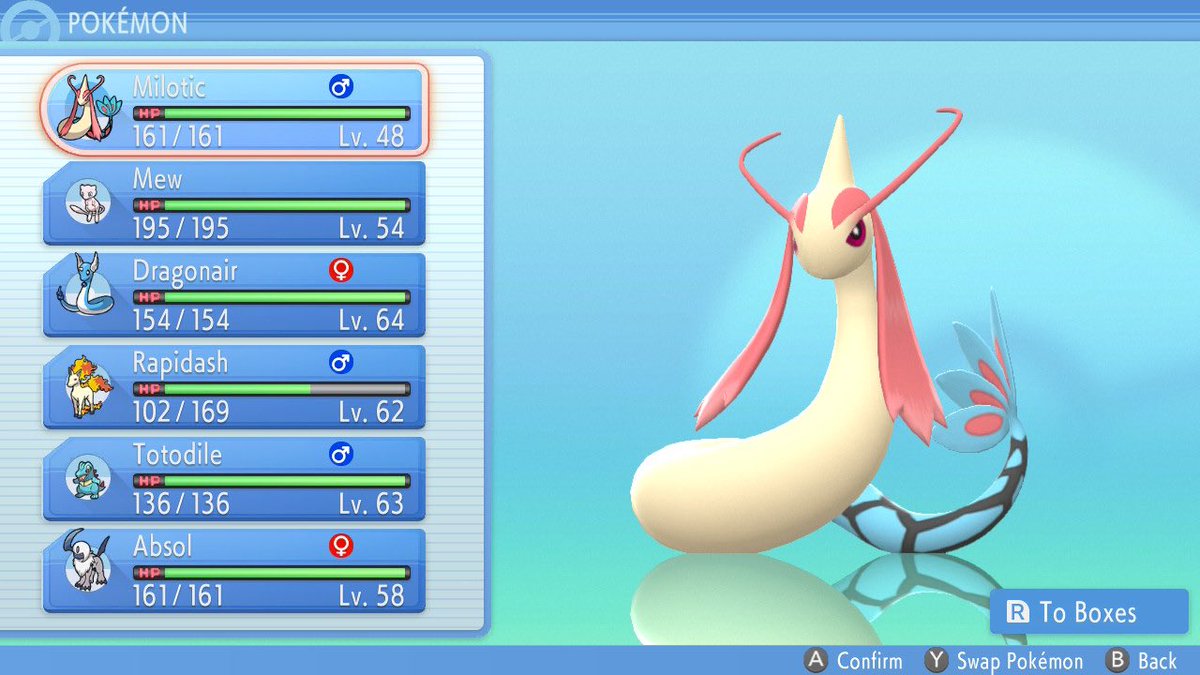The image size is (1200, 675).
Task: Click Dragonair's 154 / 154 HP value
Action: coord(181,320)
